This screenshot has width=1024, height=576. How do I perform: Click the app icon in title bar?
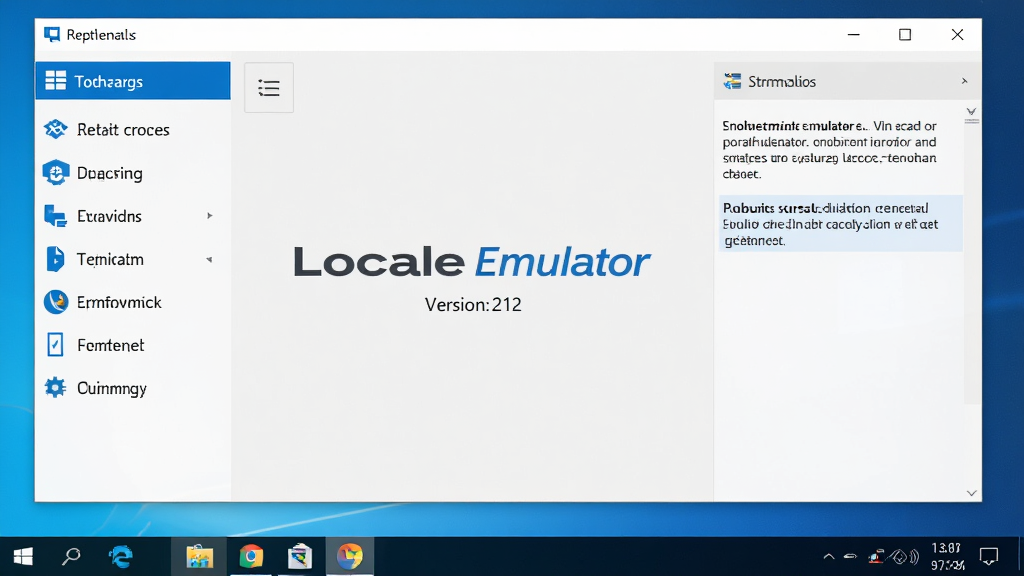point(52,35)
